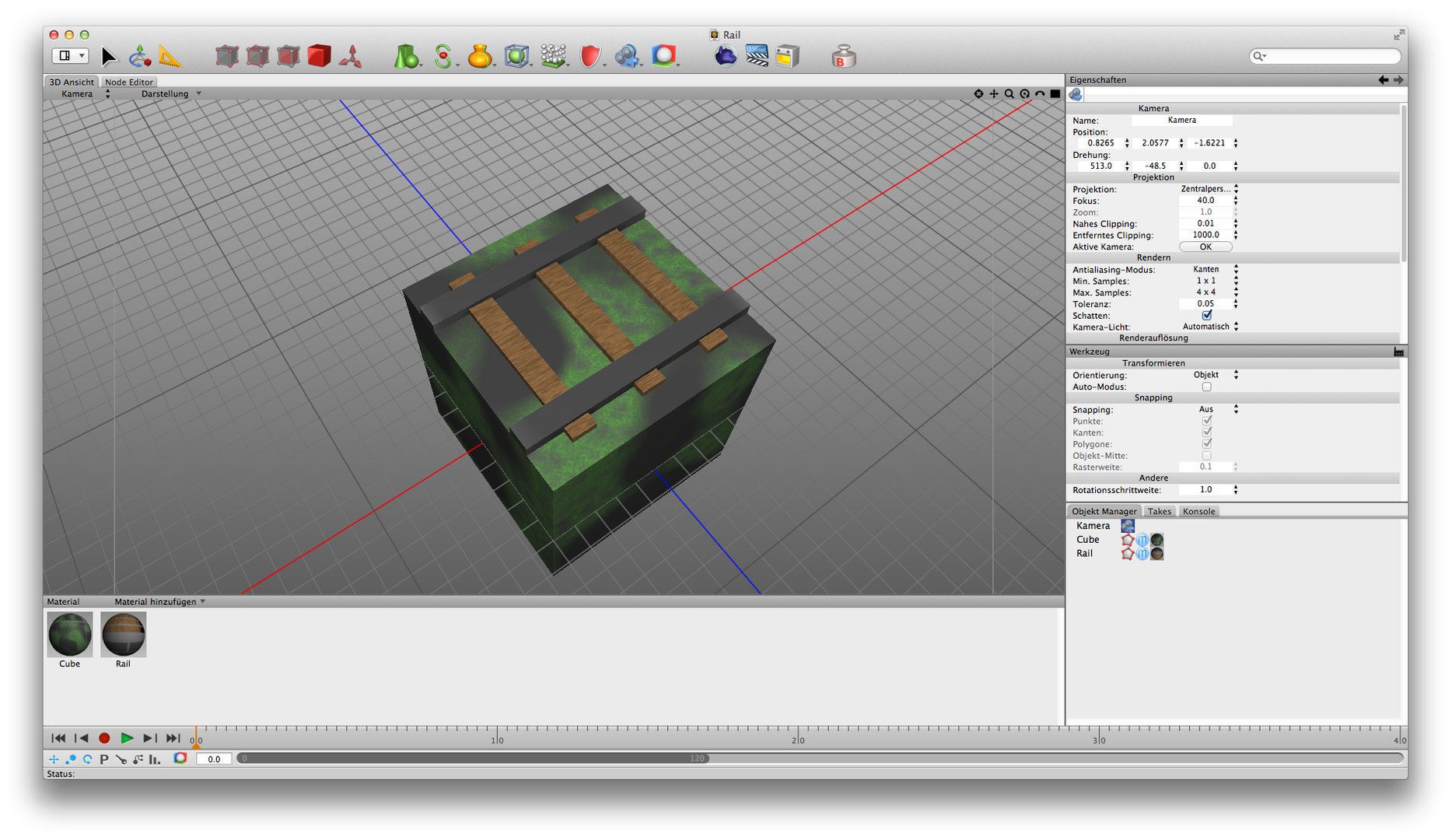Click the red B weight icon

coord(844,56)
